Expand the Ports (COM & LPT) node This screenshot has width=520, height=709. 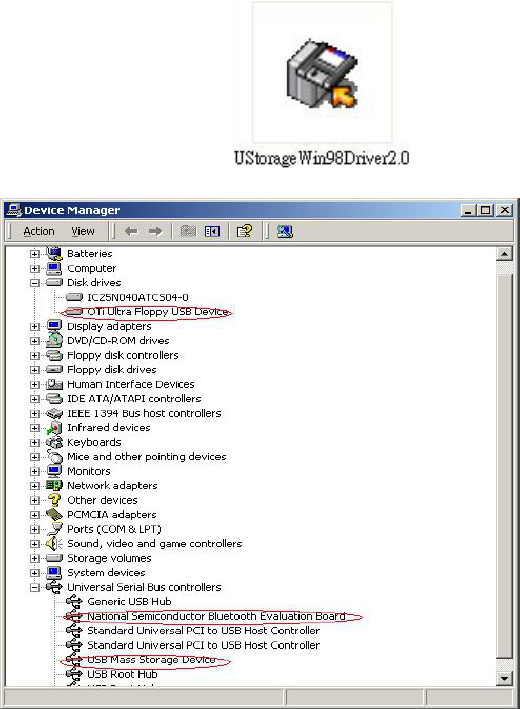35,529
